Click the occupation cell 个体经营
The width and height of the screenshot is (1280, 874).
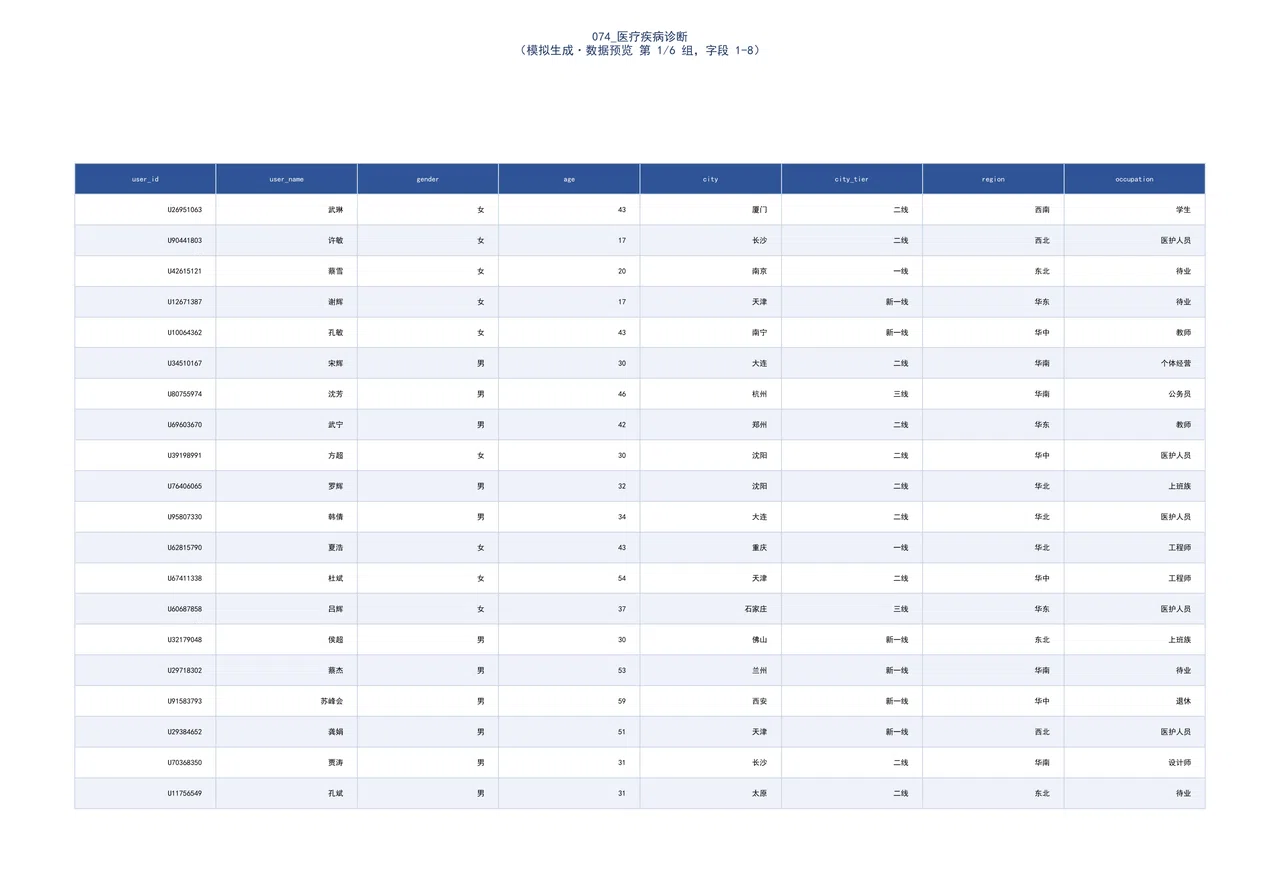1134,363
